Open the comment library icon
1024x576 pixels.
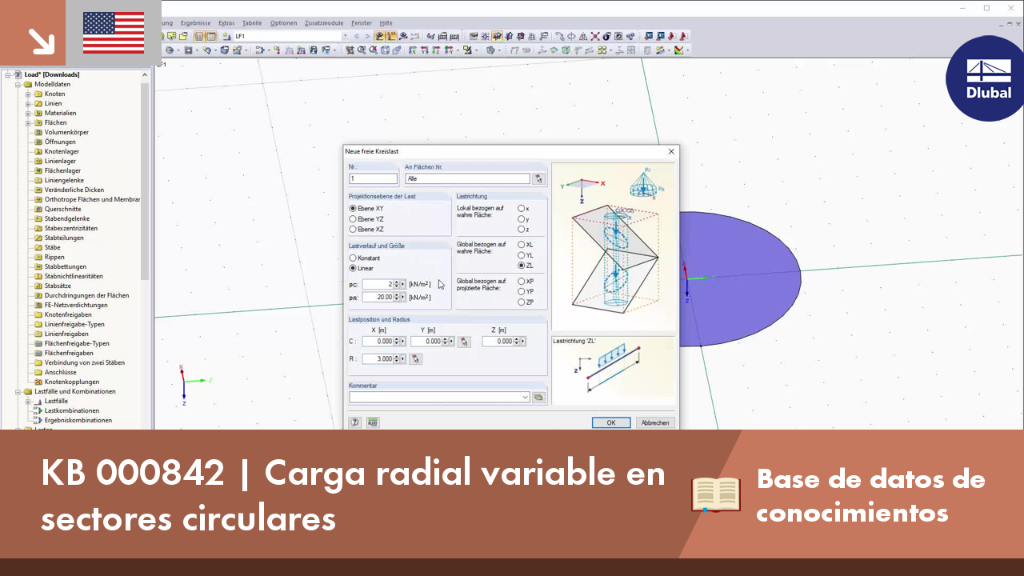coord(539,397)
